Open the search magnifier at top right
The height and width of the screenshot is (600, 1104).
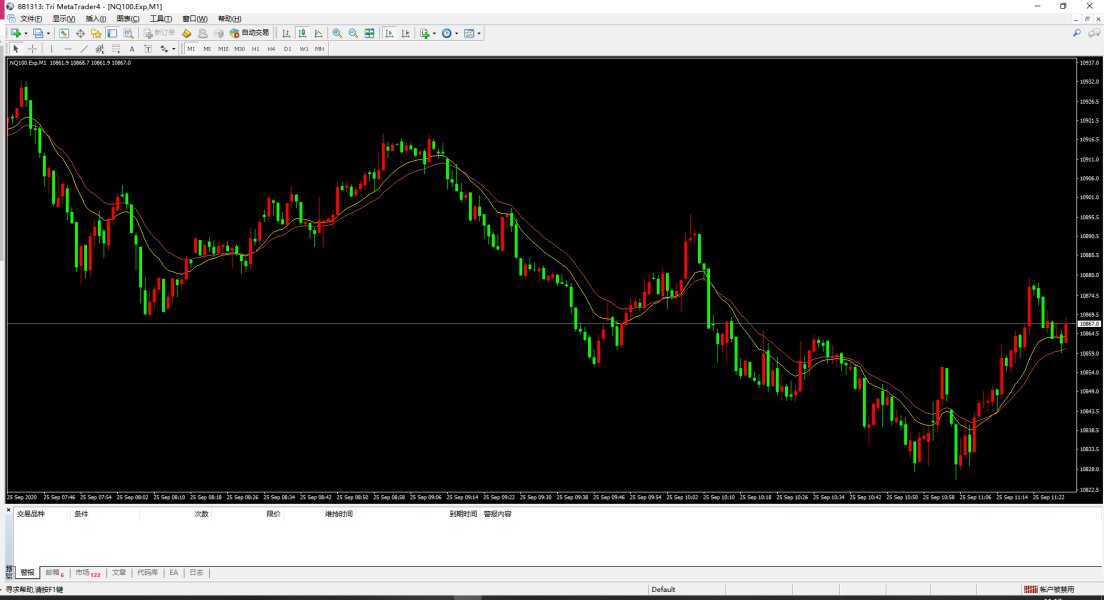[x=1077, y=33]
